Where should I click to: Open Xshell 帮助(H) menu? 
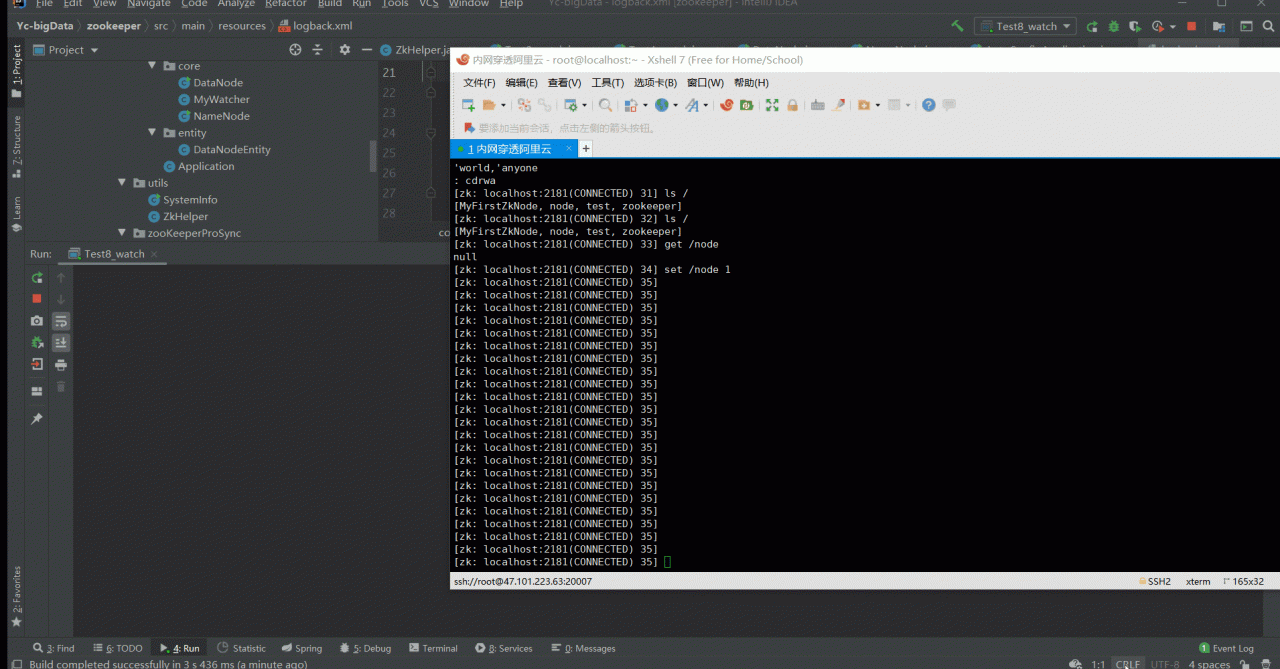pos(751,83)
